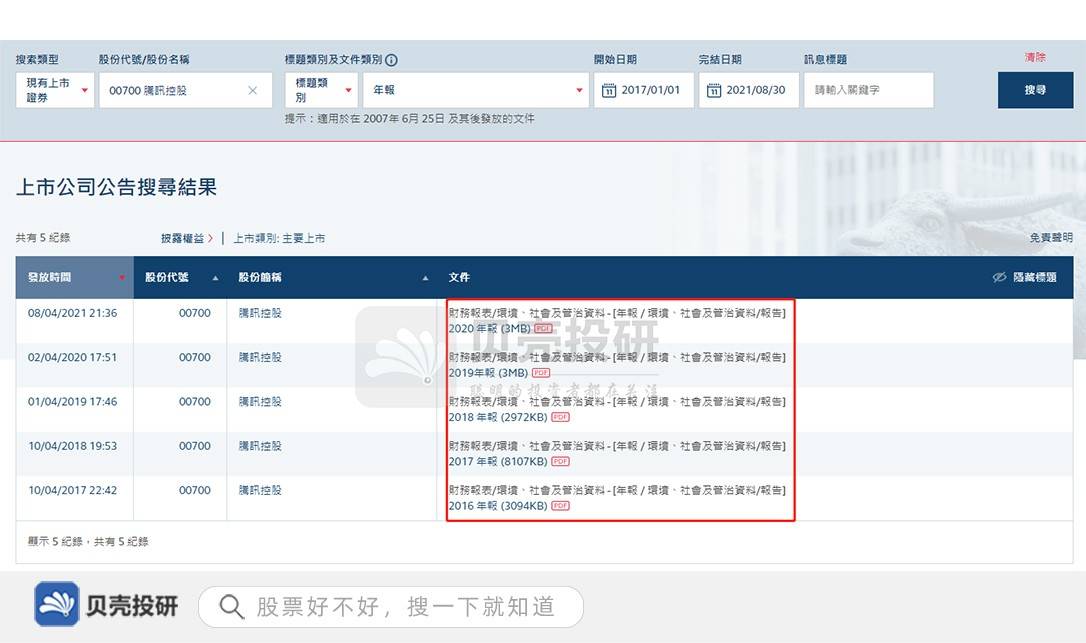The image size is (1086, 643).
Task: Open the 2019年報 (3MB) document link
Action: (488, 373)
